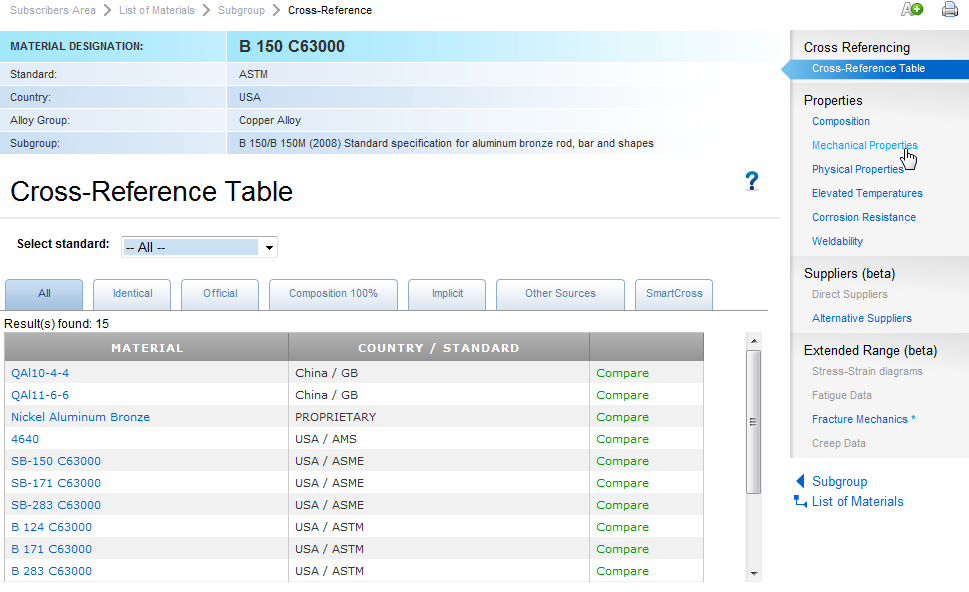Click scrollbar down arrow in results table

click(x=754, y=573)
